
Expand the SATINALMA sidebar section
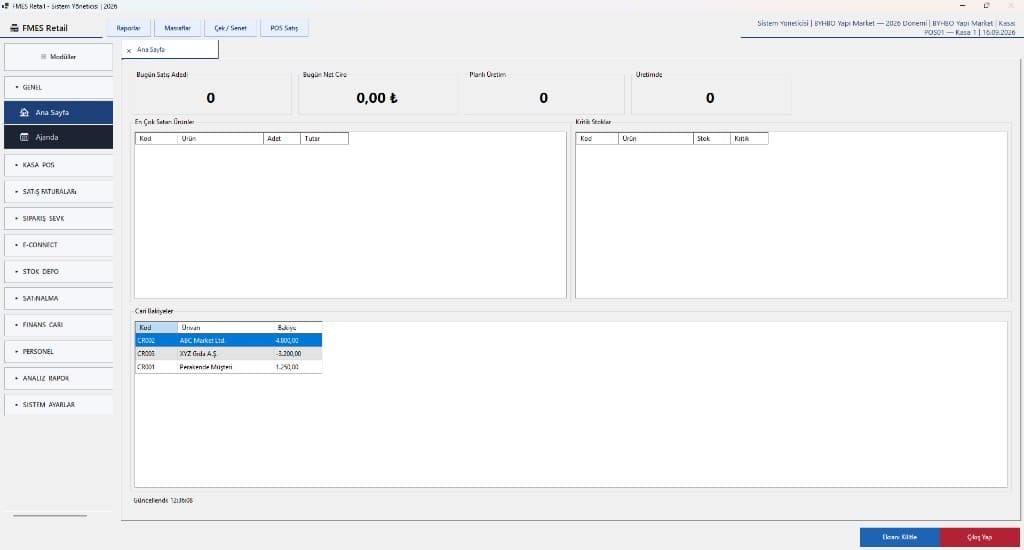[x=58, y=298]
